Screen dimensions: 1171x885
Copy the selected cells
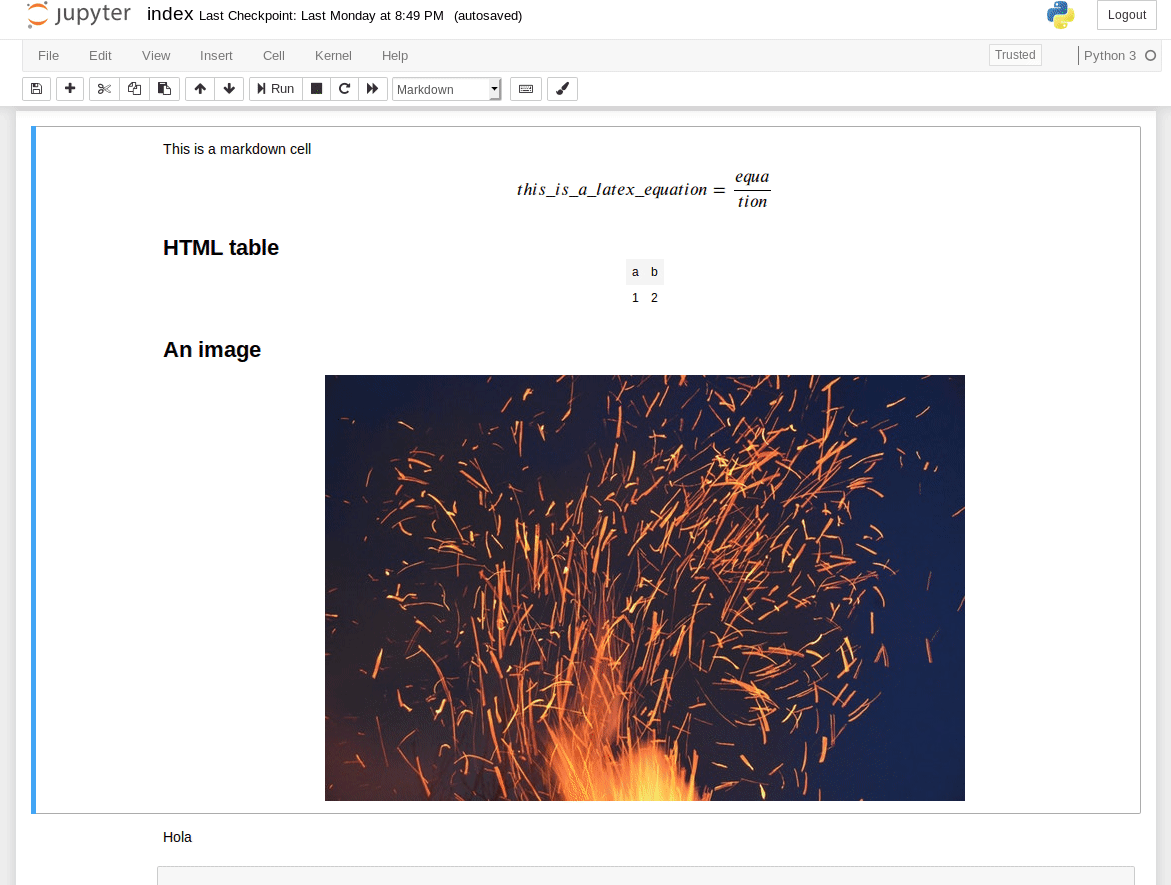coord(134,89)
